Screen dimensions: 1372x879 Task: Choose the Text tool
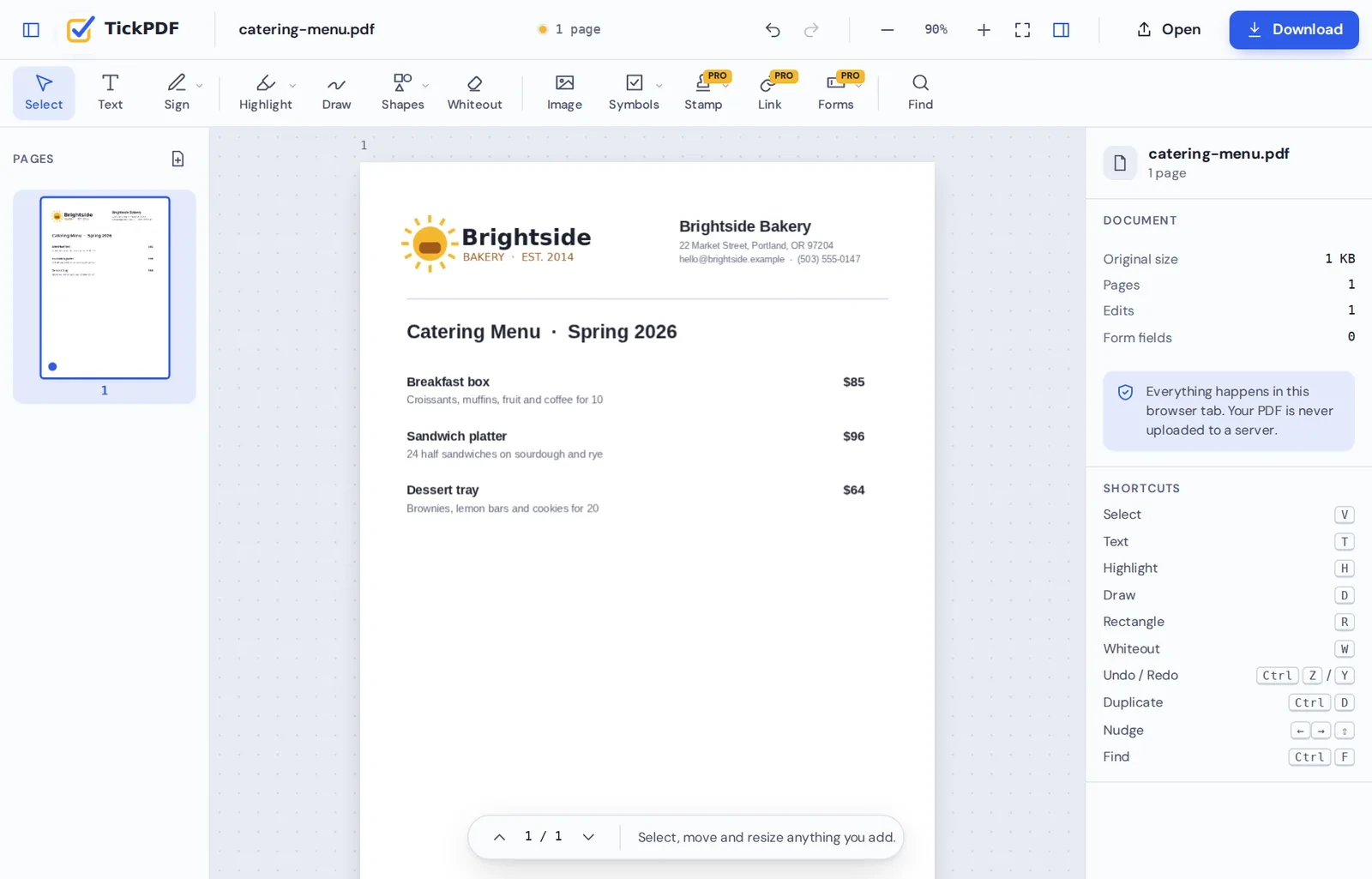[110, 93]
